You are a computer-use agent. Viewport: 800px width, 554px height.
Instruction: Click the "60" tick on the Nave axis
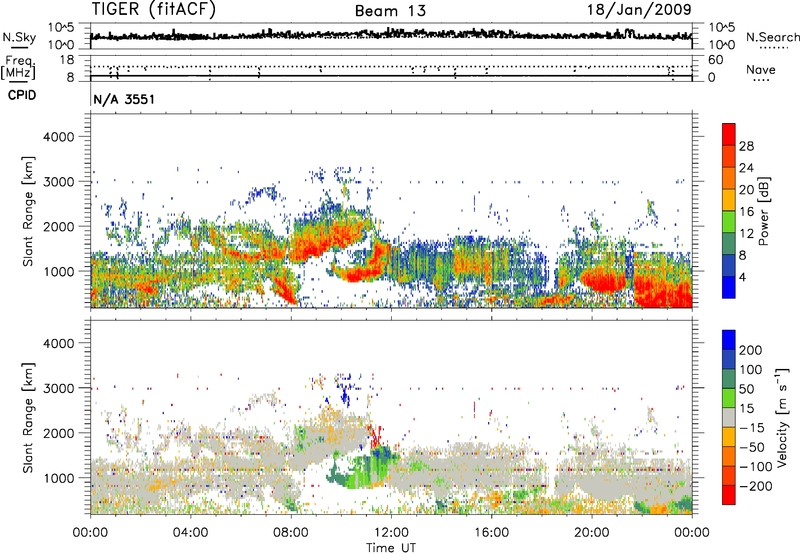(x=715, y=60)
